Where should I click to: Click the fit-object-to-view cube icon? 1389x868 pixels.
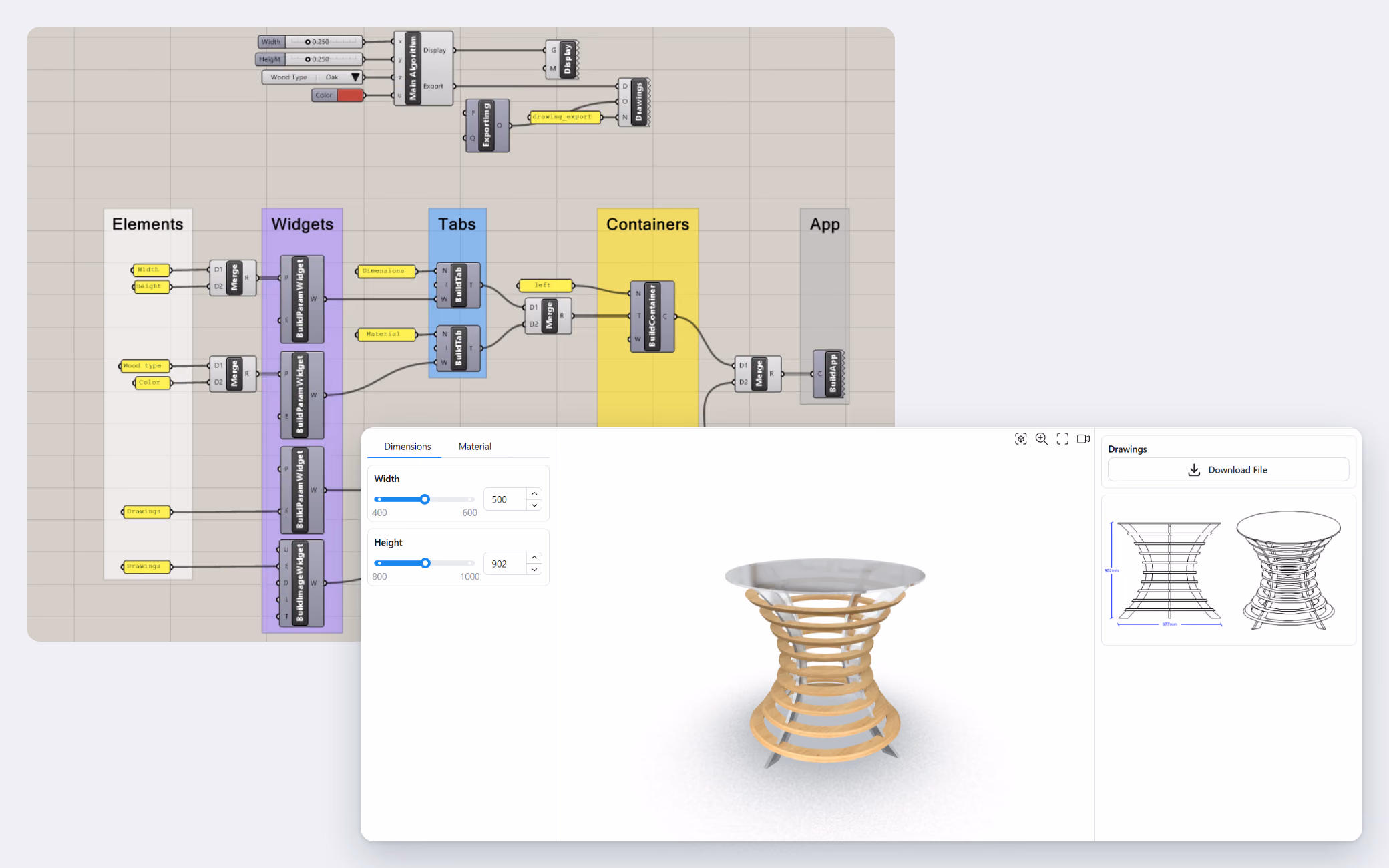(1020, 439)
